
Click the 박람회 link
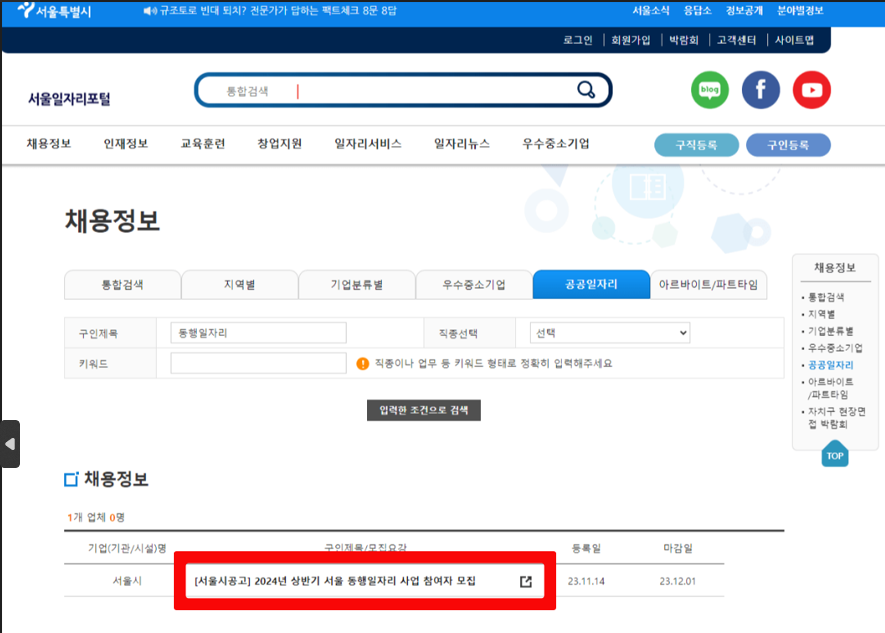point(684,40)
